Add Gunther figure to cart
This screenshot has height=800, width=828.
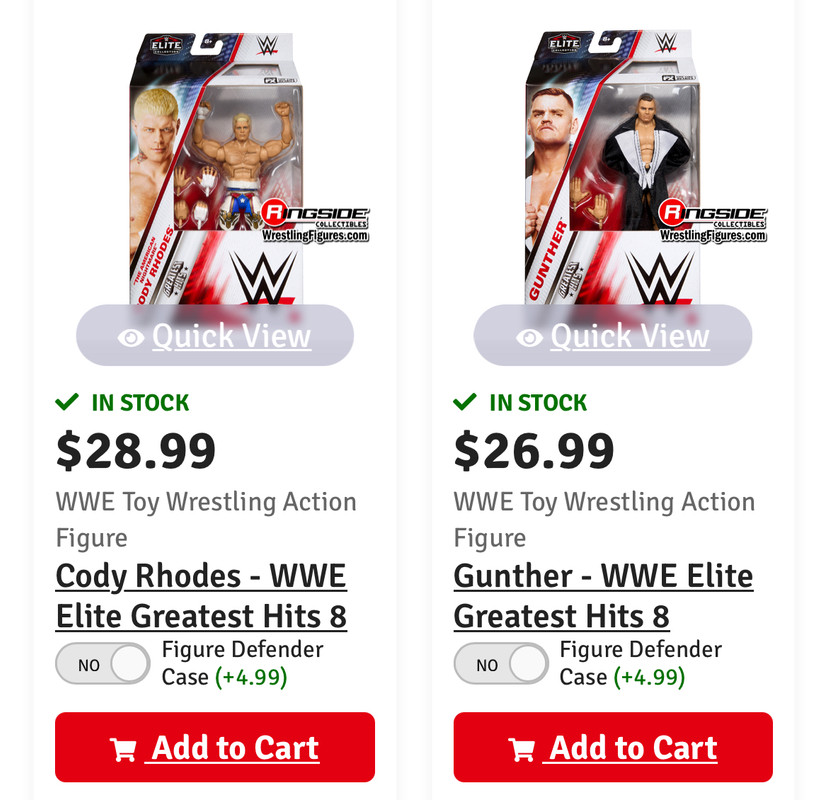coord(613,747)
